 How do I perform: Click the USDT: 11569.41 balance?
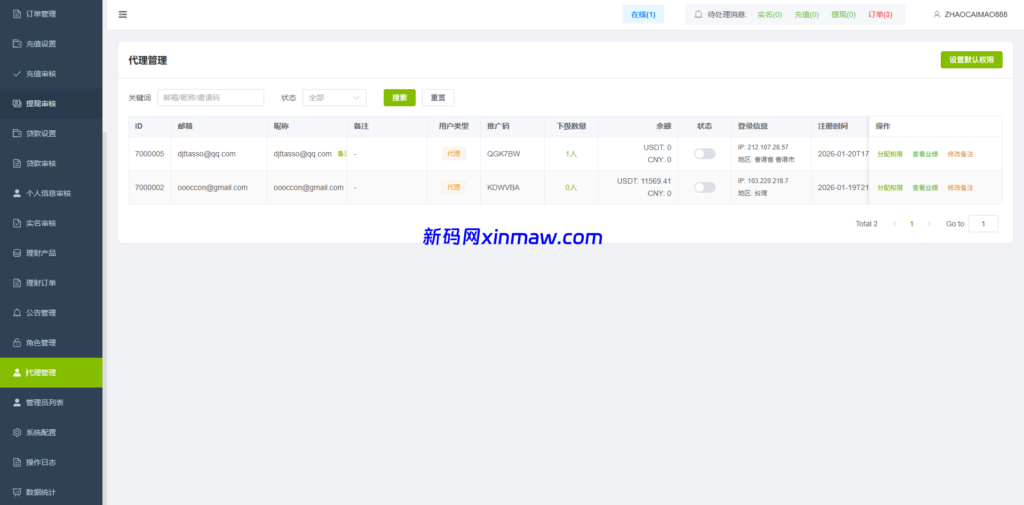pos(644,181)
